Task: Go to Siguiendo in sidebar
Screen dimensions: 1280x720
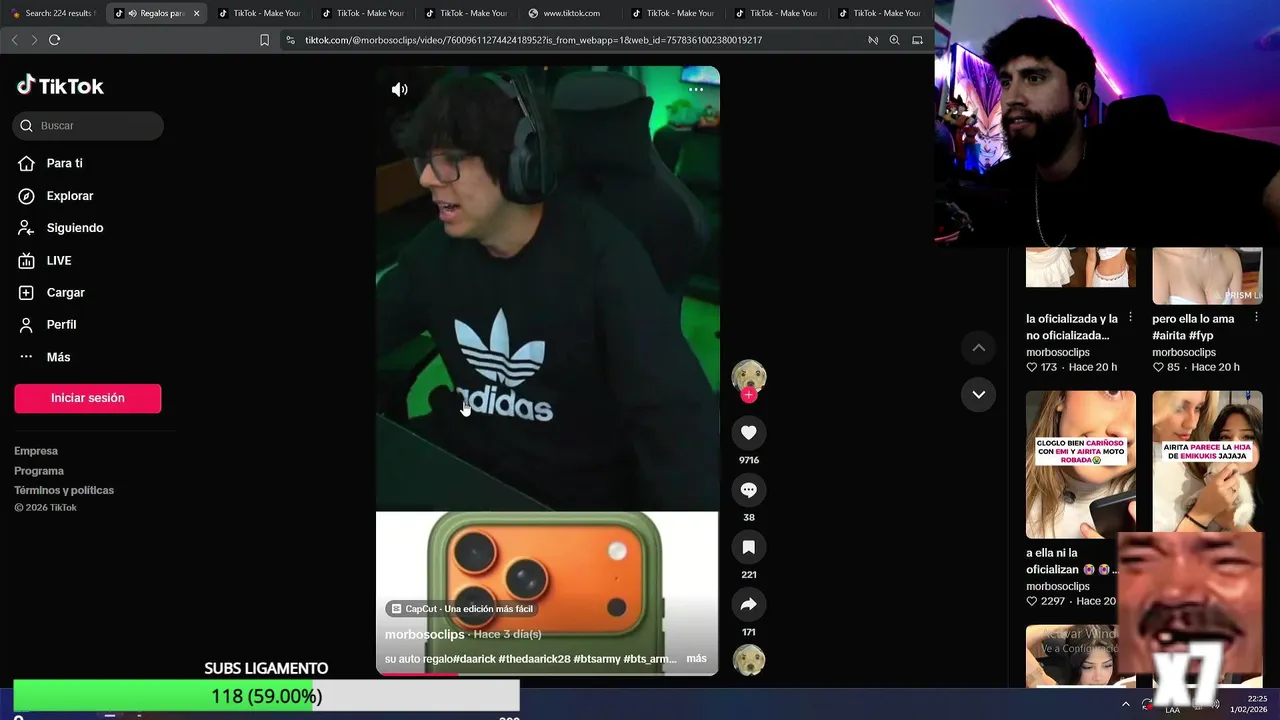Action: coord(74,228)
